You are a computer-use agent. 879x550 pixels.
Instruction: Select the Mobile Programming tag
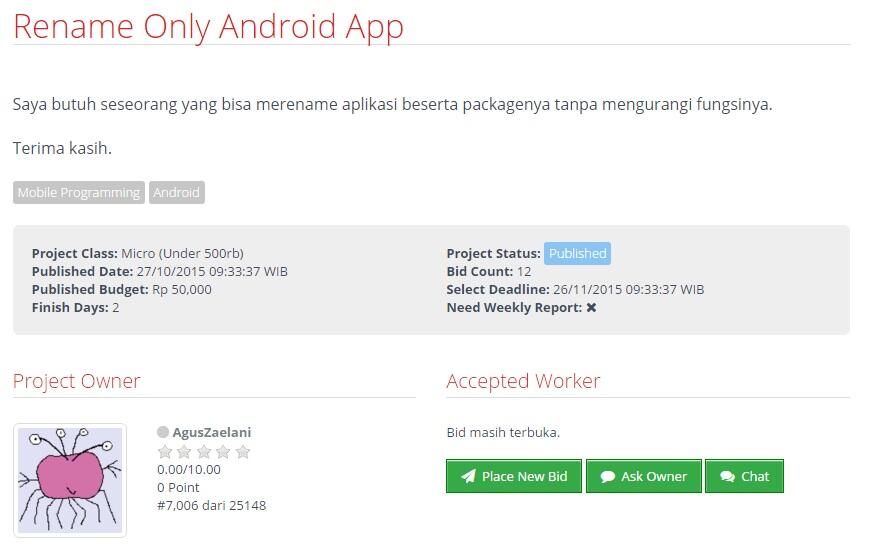pyautogui.click(x=78, y=192)
